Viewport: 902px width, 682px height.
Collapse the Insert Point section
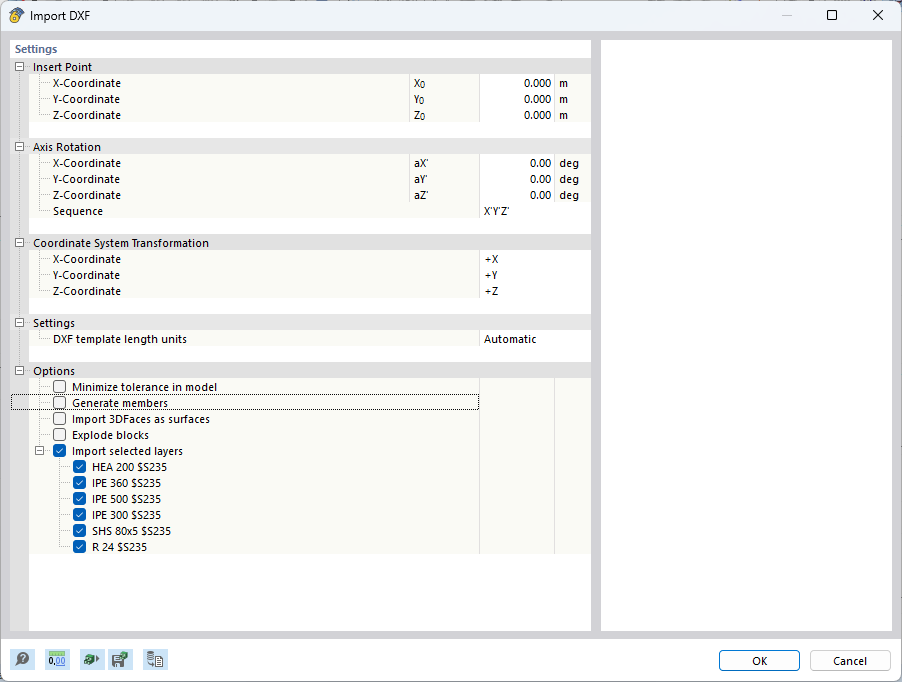point(18,66)
